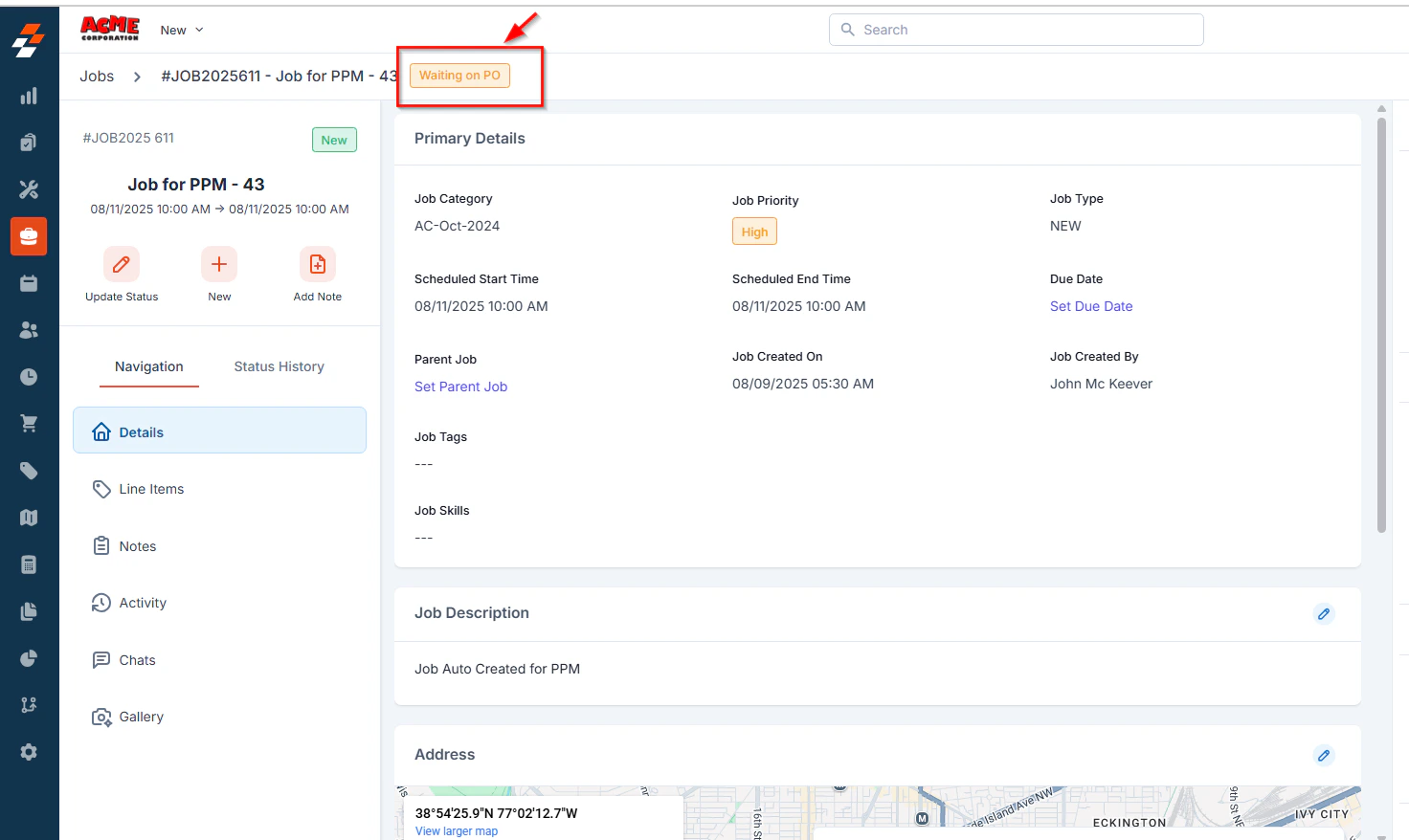Open the New dropdown in top bar
Screen dimensions: 1409x840
tap(182, 30)
